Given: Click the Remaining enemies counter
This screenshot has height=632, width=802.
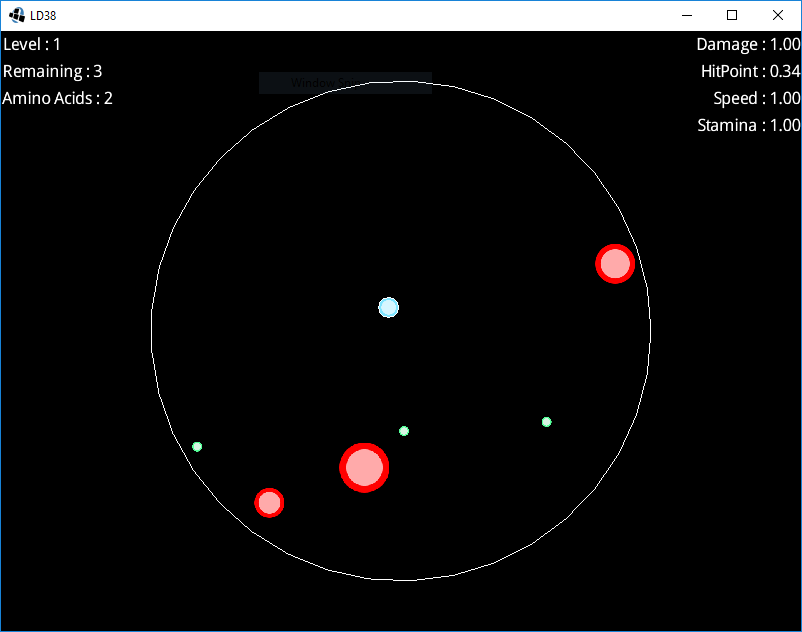Looking at the screenshot, I should tap(52, 72).
